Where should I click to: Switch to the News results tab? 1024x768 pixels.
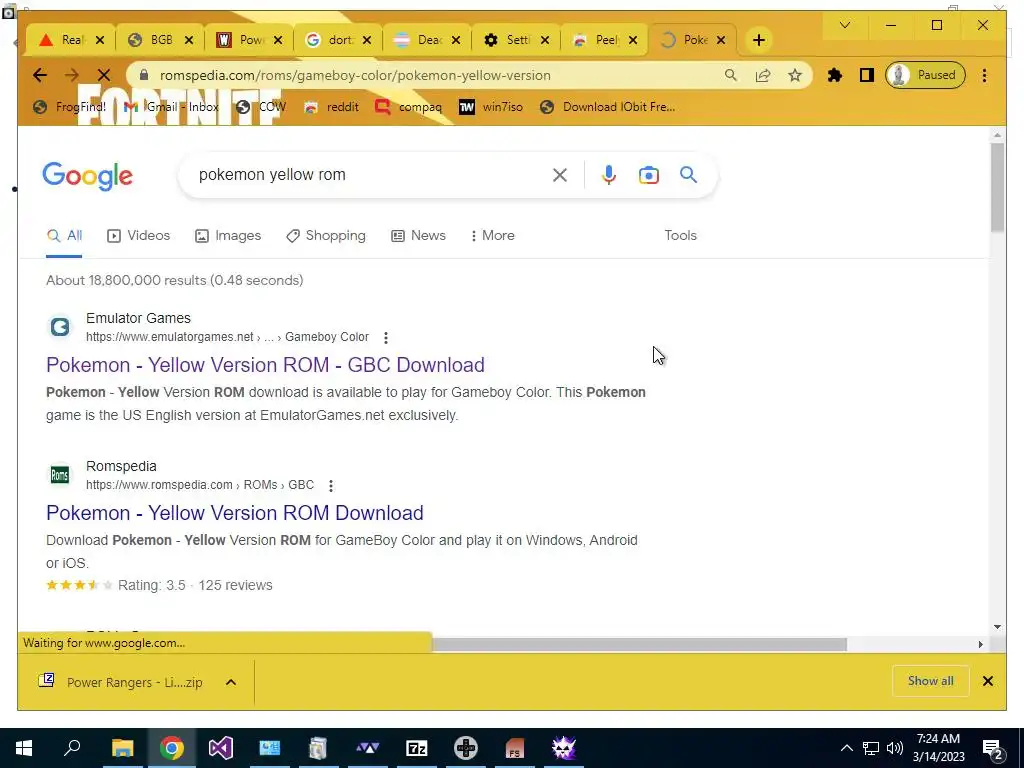419,236
